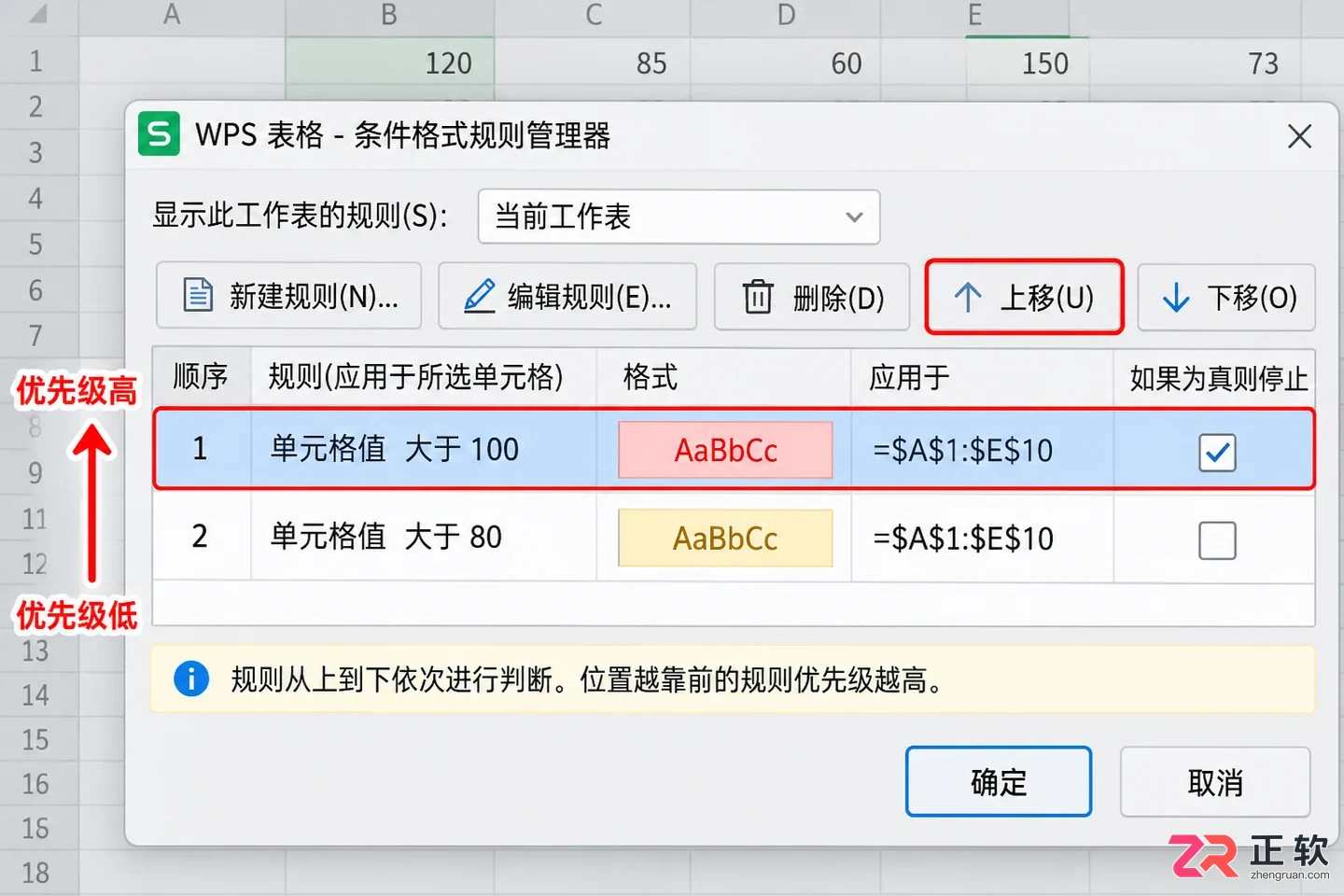Click the down arrow move icon

tap(1176, 298)
